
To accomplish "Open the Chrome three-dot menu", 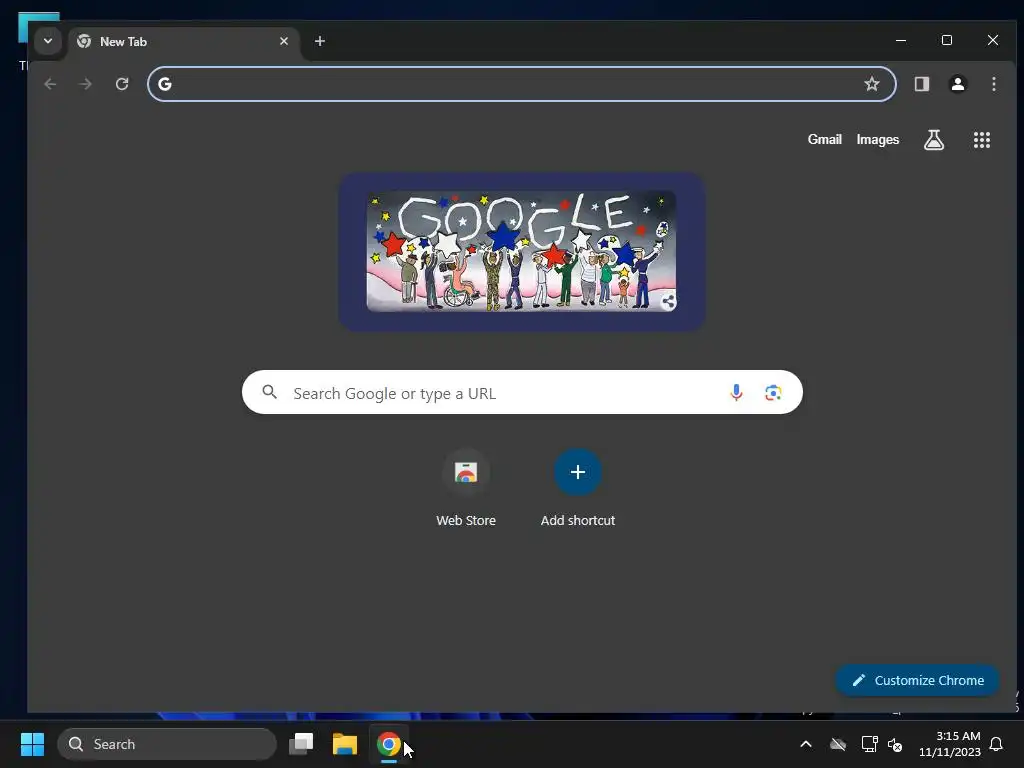I will pos(993,84).
